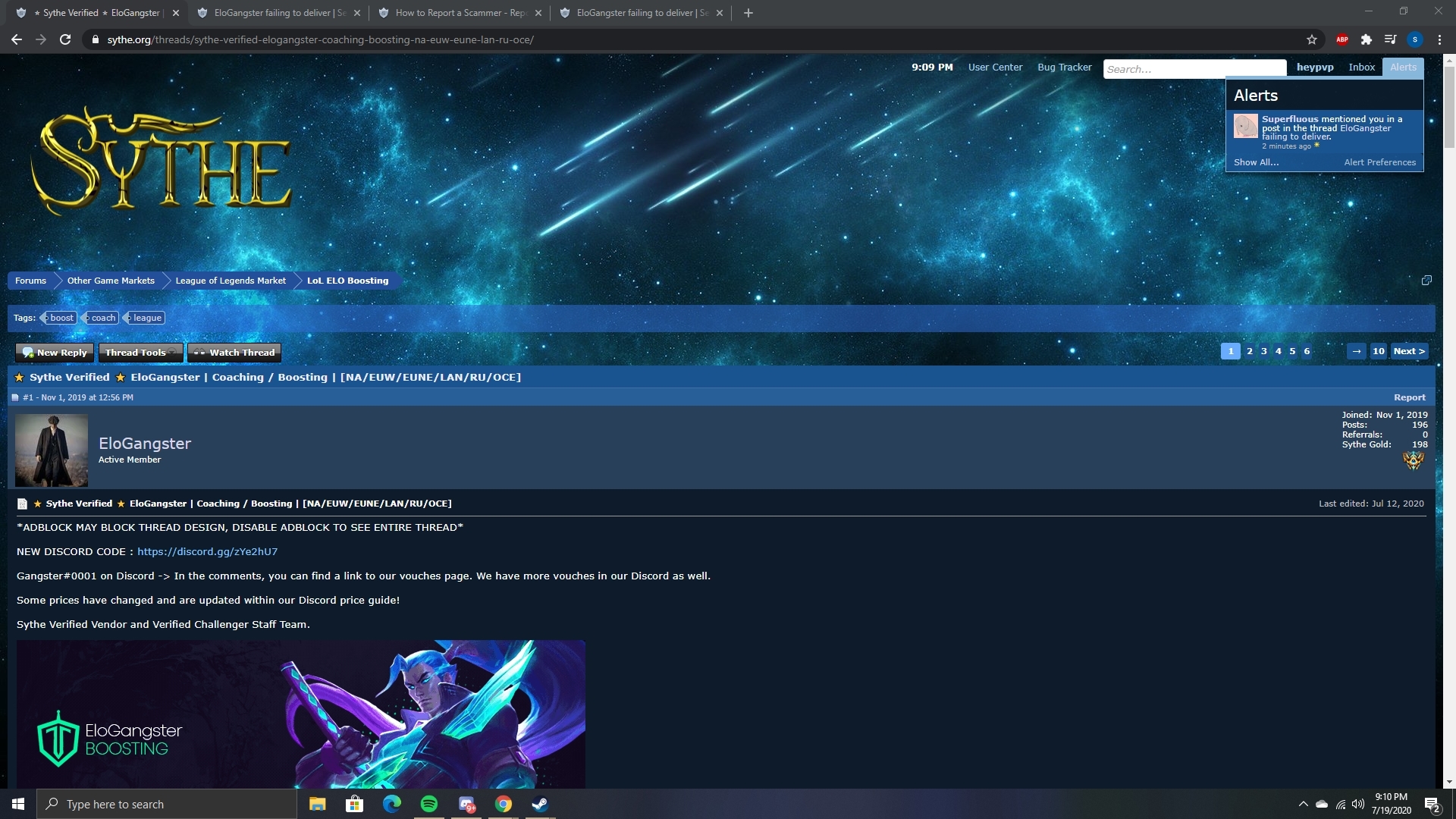
Task: Open Spotify from the taskbar
Action: coord(428,804)
